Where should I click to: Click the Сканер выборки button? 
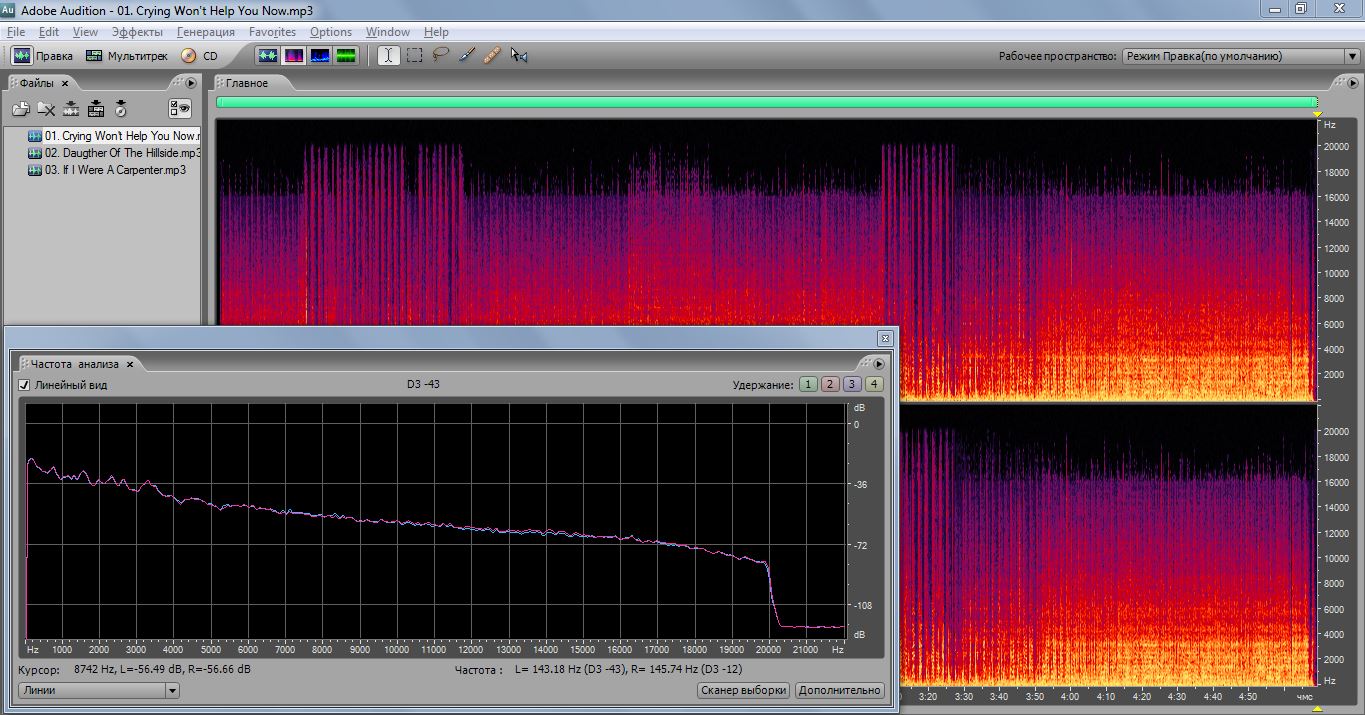[x=743, y=690]
